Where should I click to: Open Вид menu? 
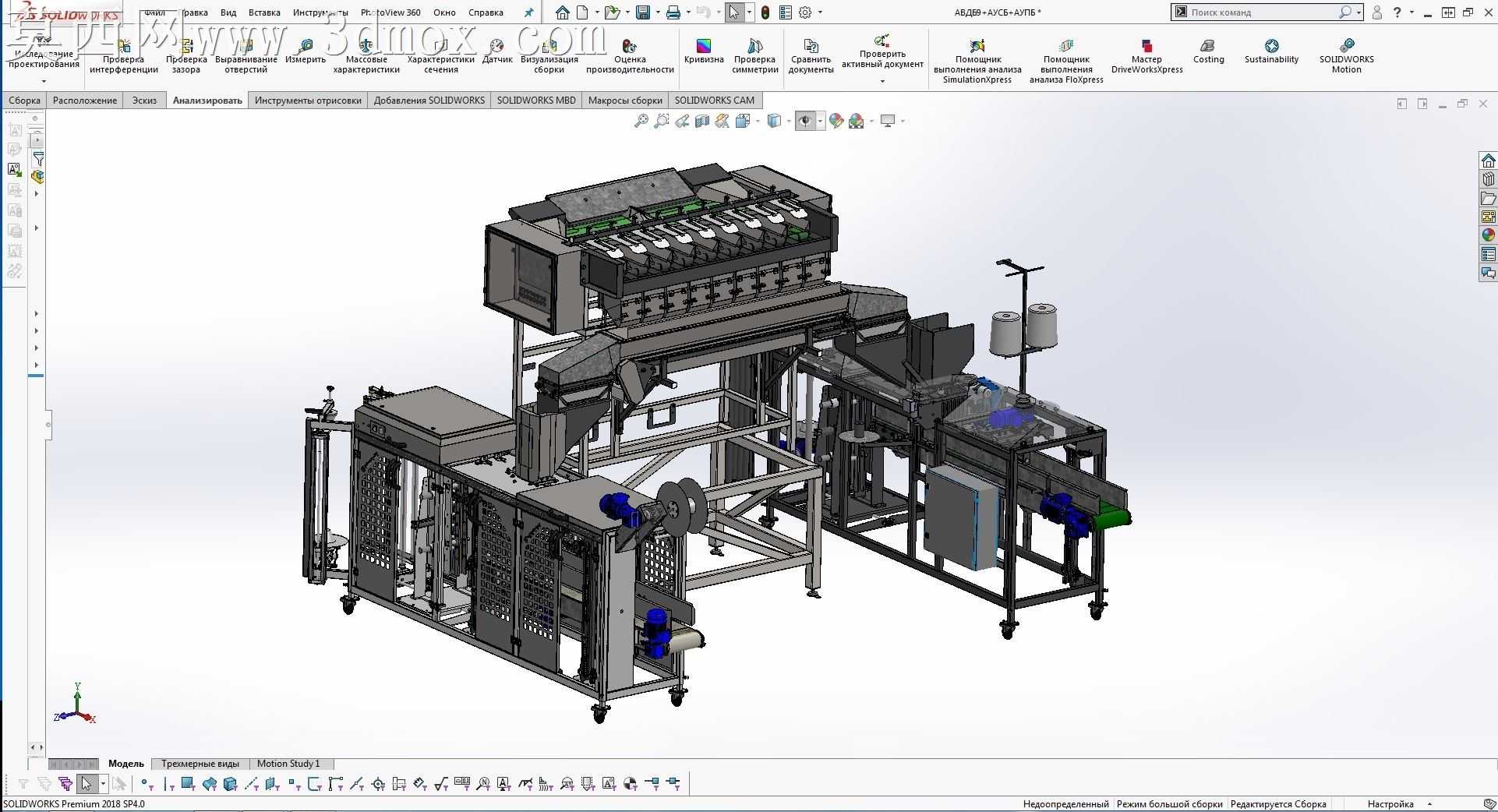(228, 12)
